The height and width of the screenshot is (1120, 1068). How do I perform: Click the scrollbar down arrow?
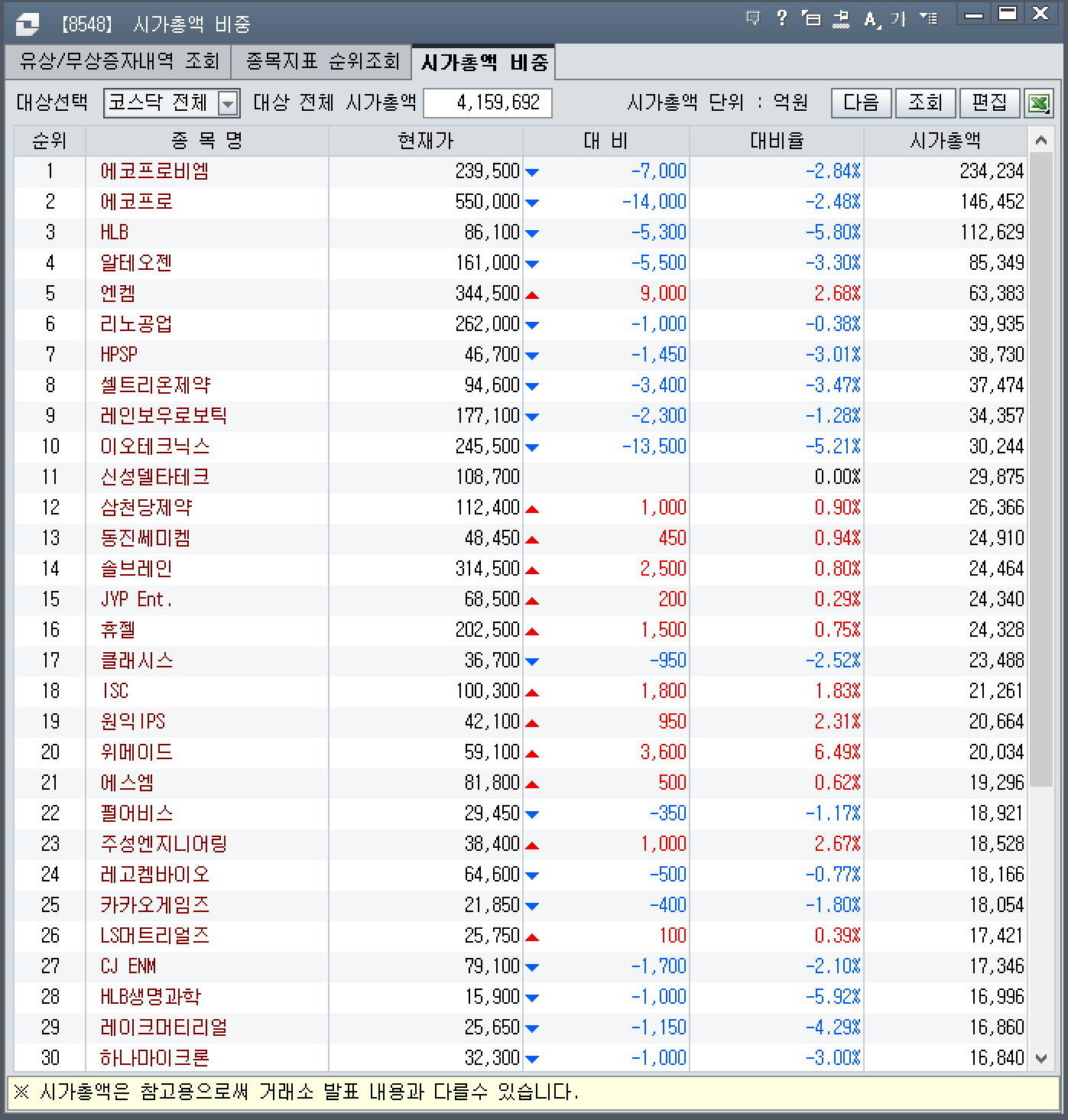pyautogui.click(x=1040, y=1058)
